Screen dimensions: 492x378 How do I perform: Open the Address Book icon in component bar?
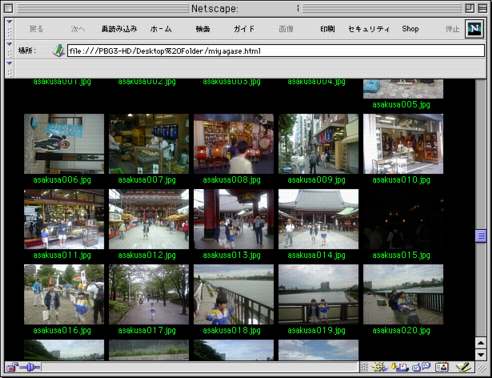click(442, 368)
